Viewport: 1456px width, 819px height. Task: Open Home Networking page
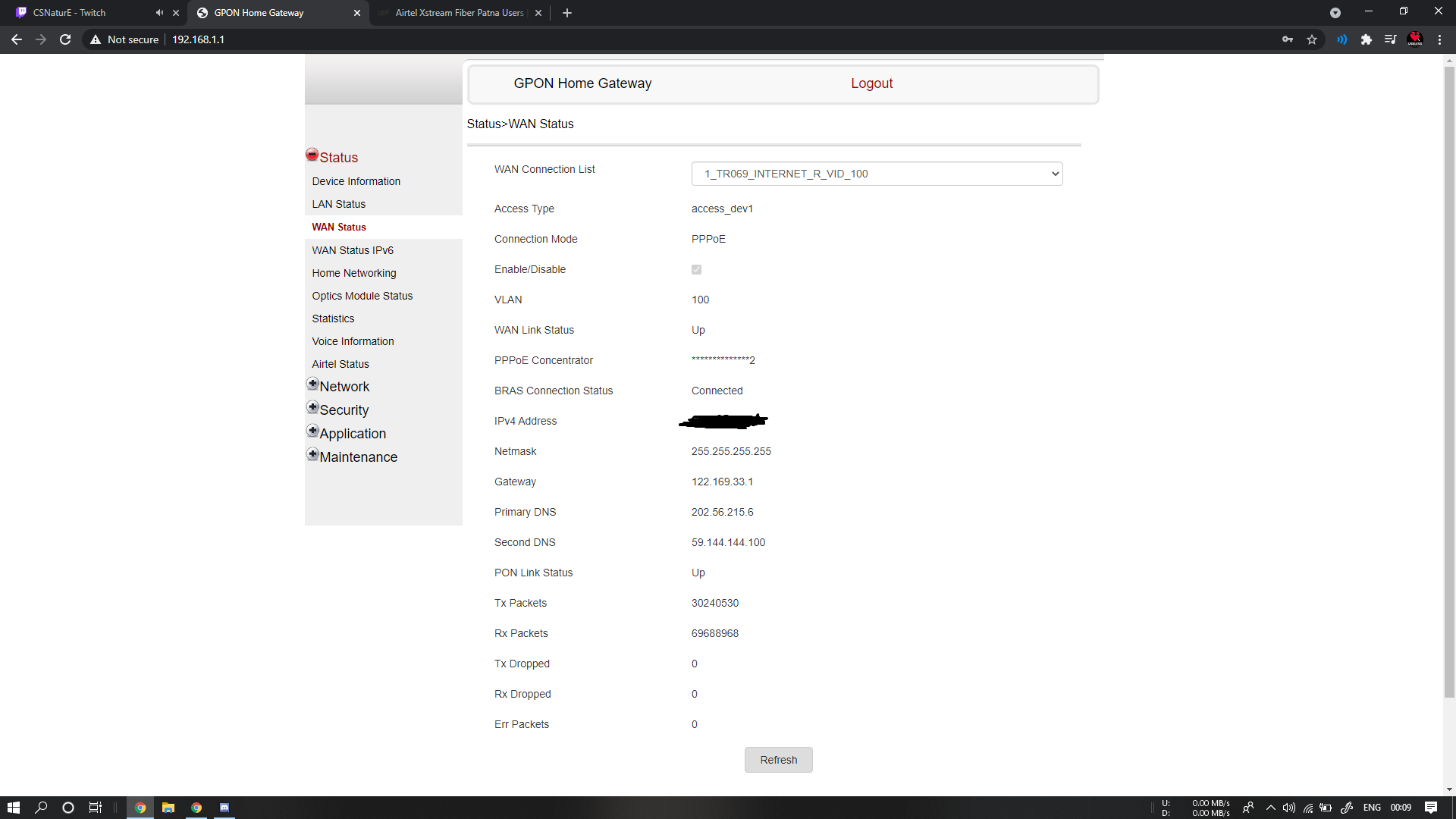click(353, 273)
